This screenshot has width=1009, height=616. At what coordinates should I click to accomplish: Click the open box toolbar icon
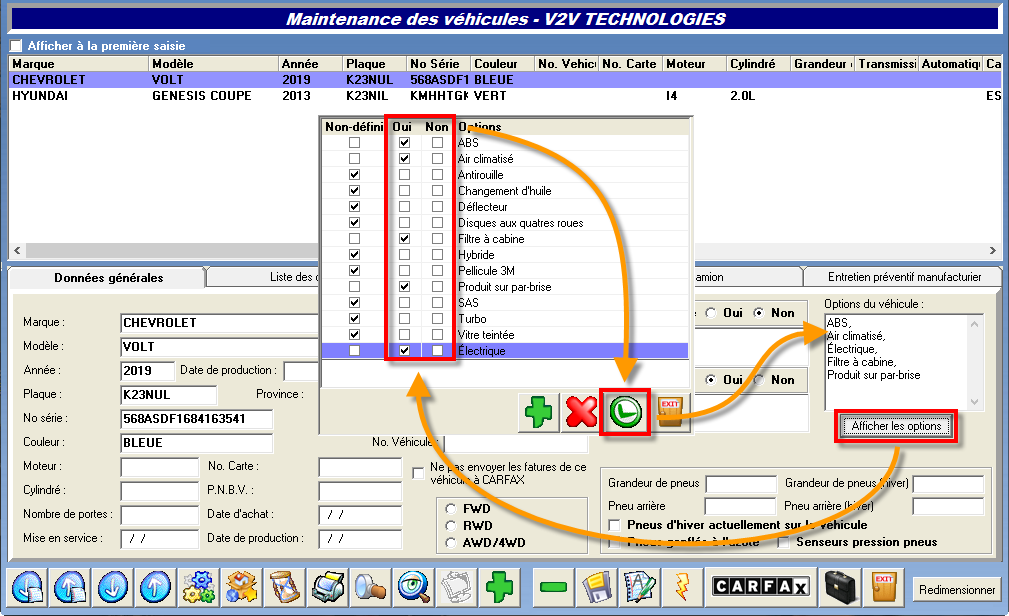[242, 587]
